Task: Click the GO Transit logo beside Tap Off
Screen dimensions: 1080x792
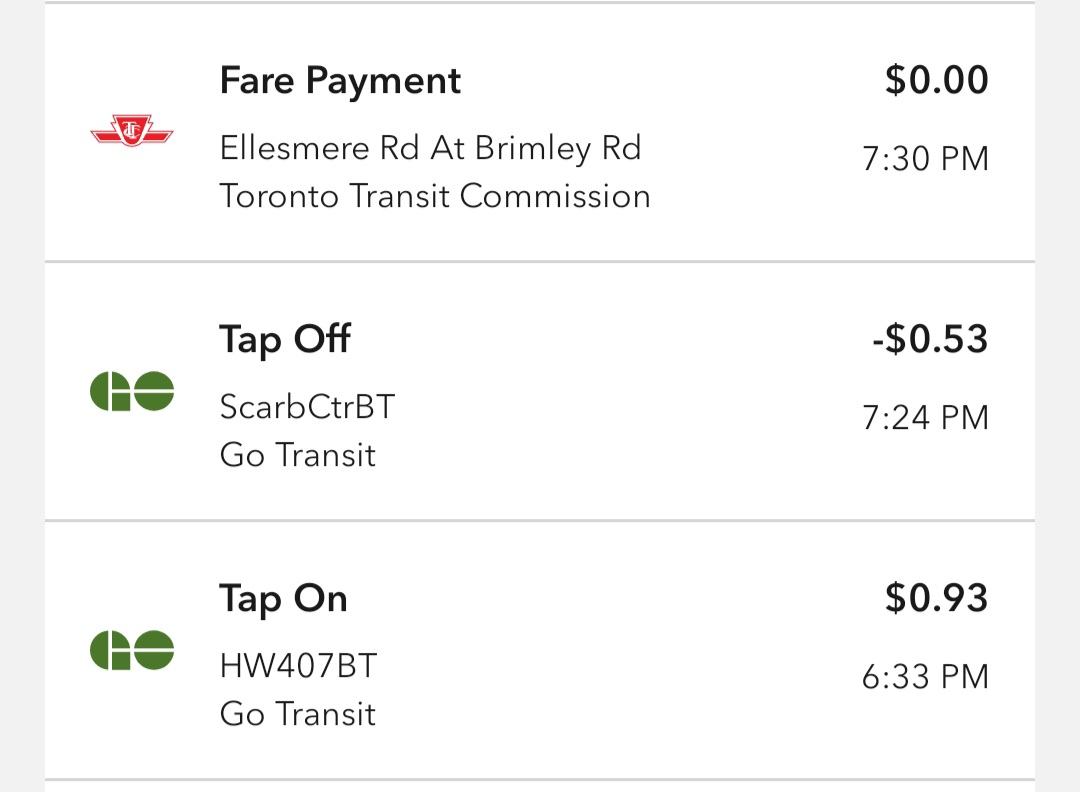Action: click(132, 391)
